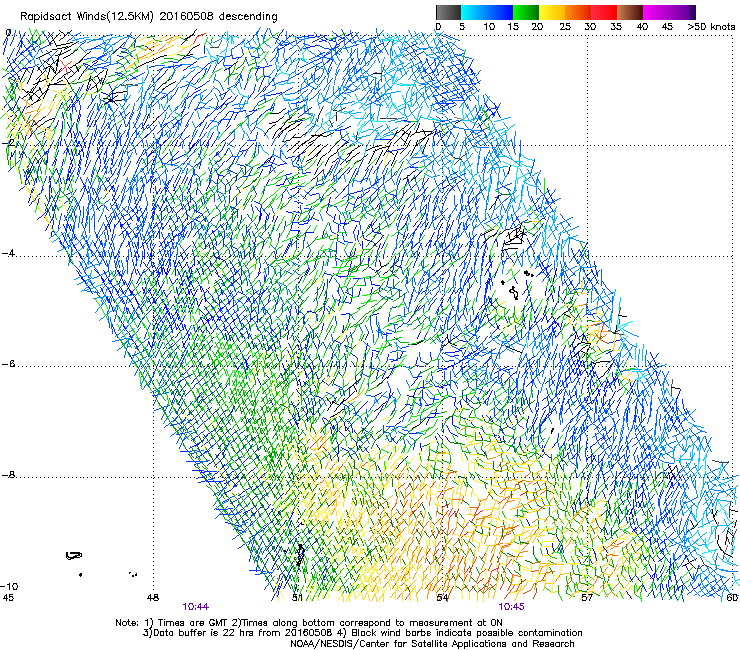The height and width of the screenshot is (650, 740).
Task: Click the '>50 knots' legend label
Action: point(711,26)
